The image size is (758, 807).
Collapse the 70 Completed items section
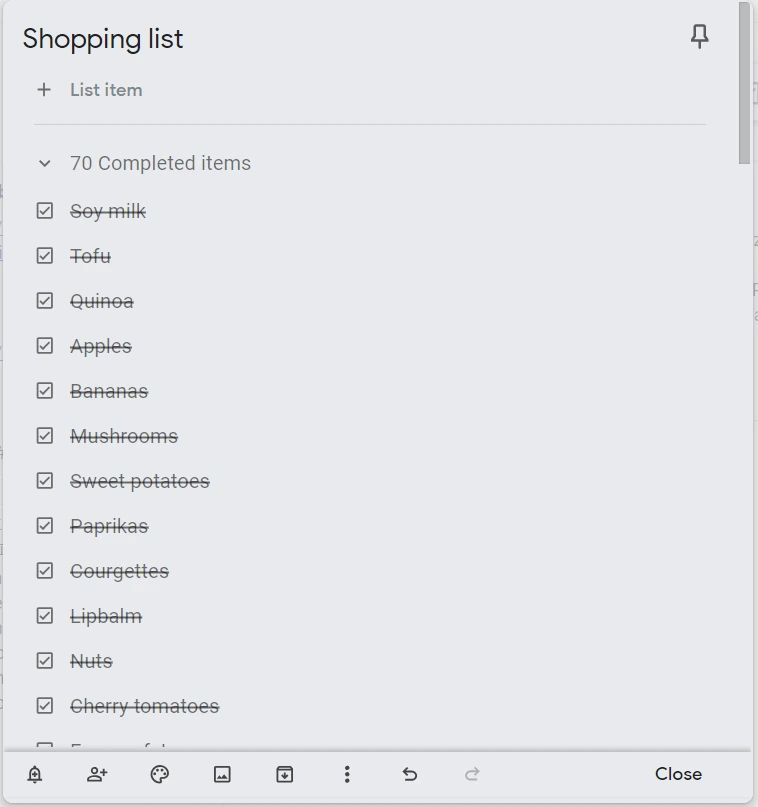(x=44, y=163)
